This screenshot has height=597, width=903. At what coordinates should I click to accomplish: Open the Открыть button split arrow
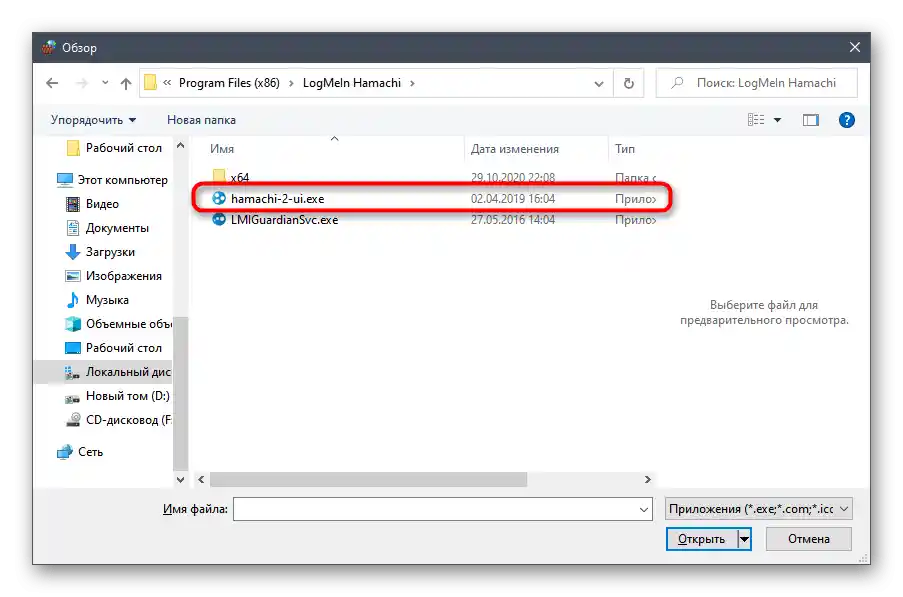(x=745, y=539)
